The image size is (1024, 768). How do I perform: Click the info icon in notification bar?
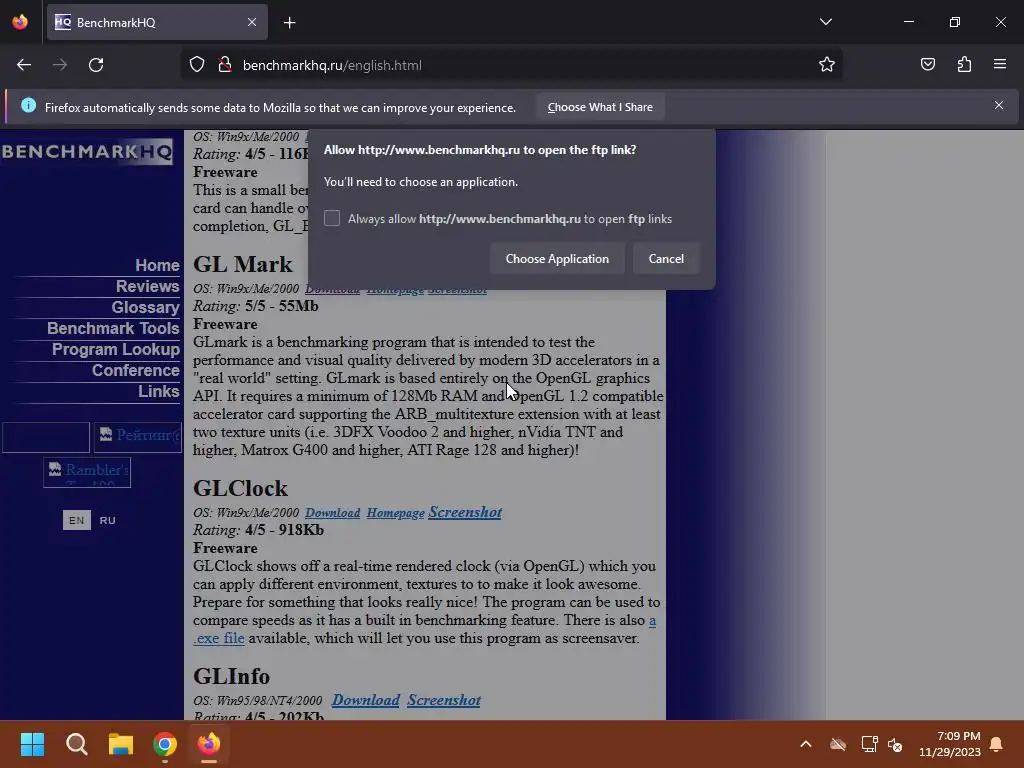click(x=28, y=105)
